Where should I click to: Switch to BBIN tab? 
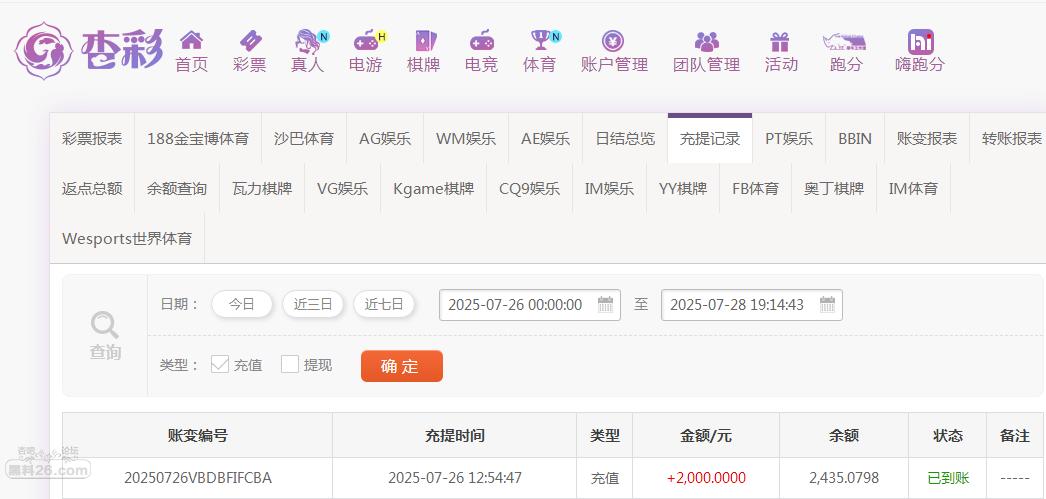pos(855,139)
